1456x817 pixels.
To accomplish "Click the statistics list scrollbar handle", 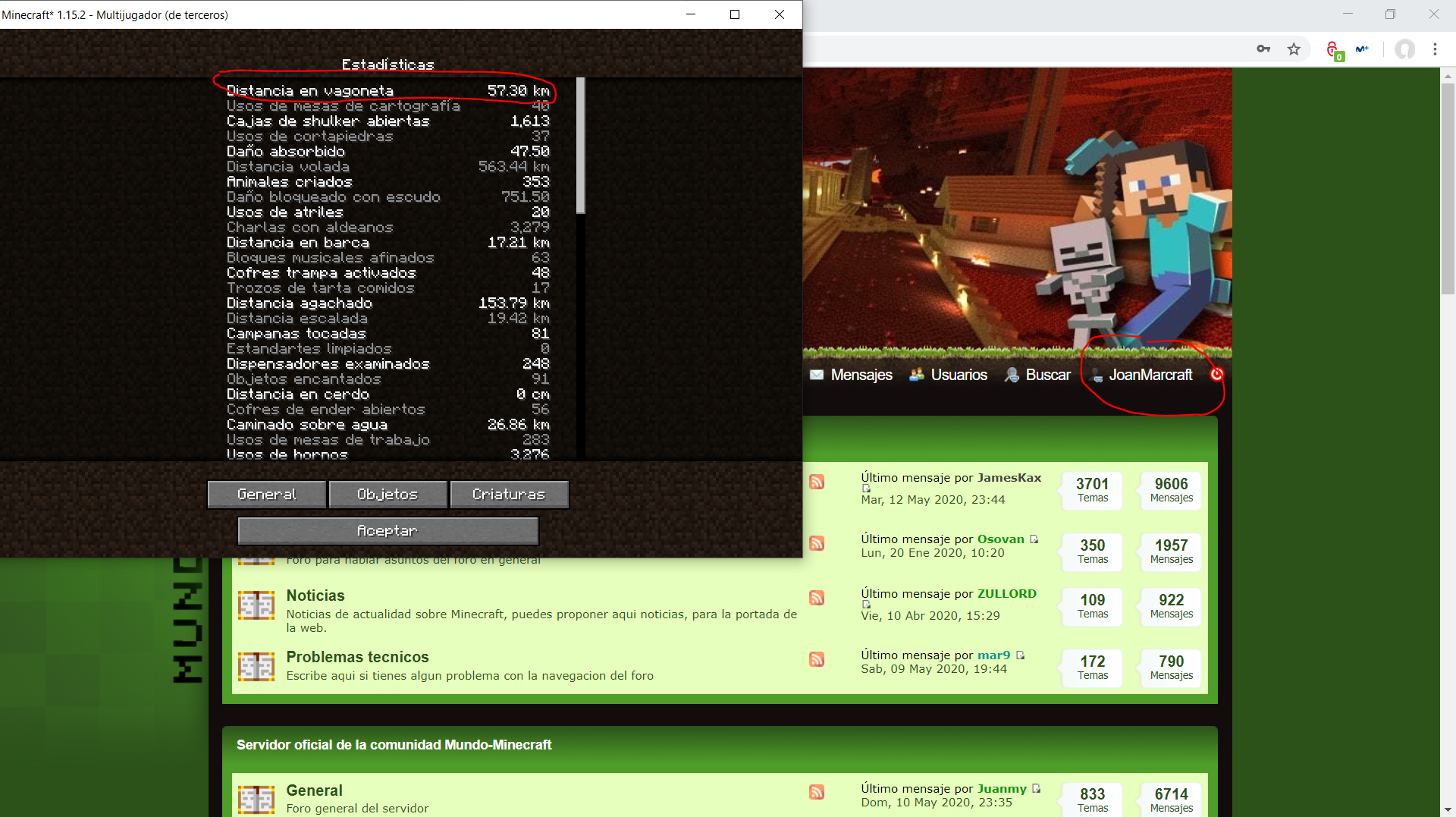I will 580,144.
